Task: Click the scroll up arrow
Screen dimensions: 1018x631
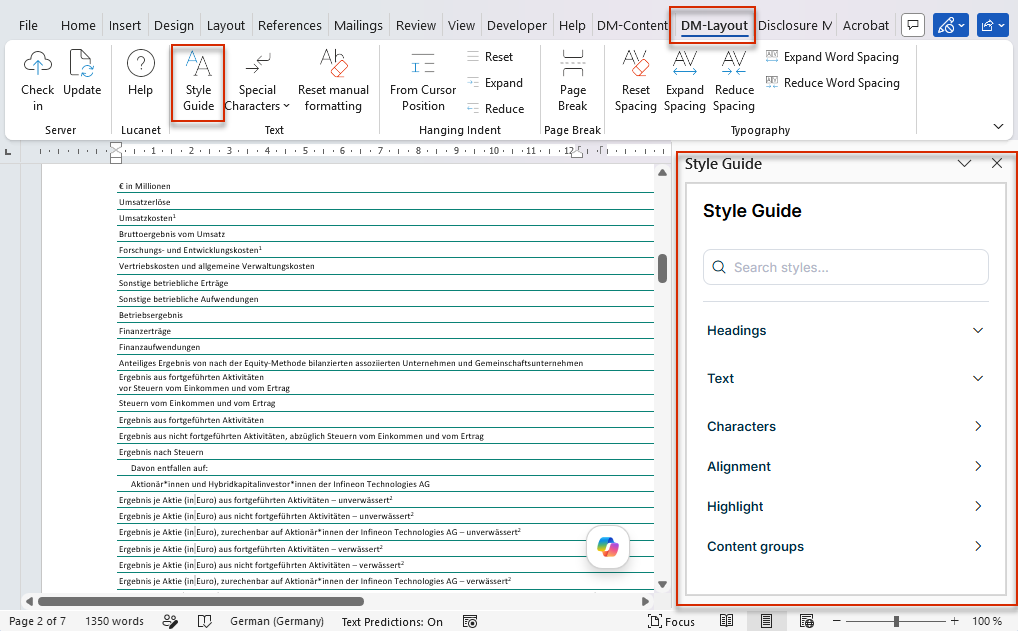Action: coord(662,173)
